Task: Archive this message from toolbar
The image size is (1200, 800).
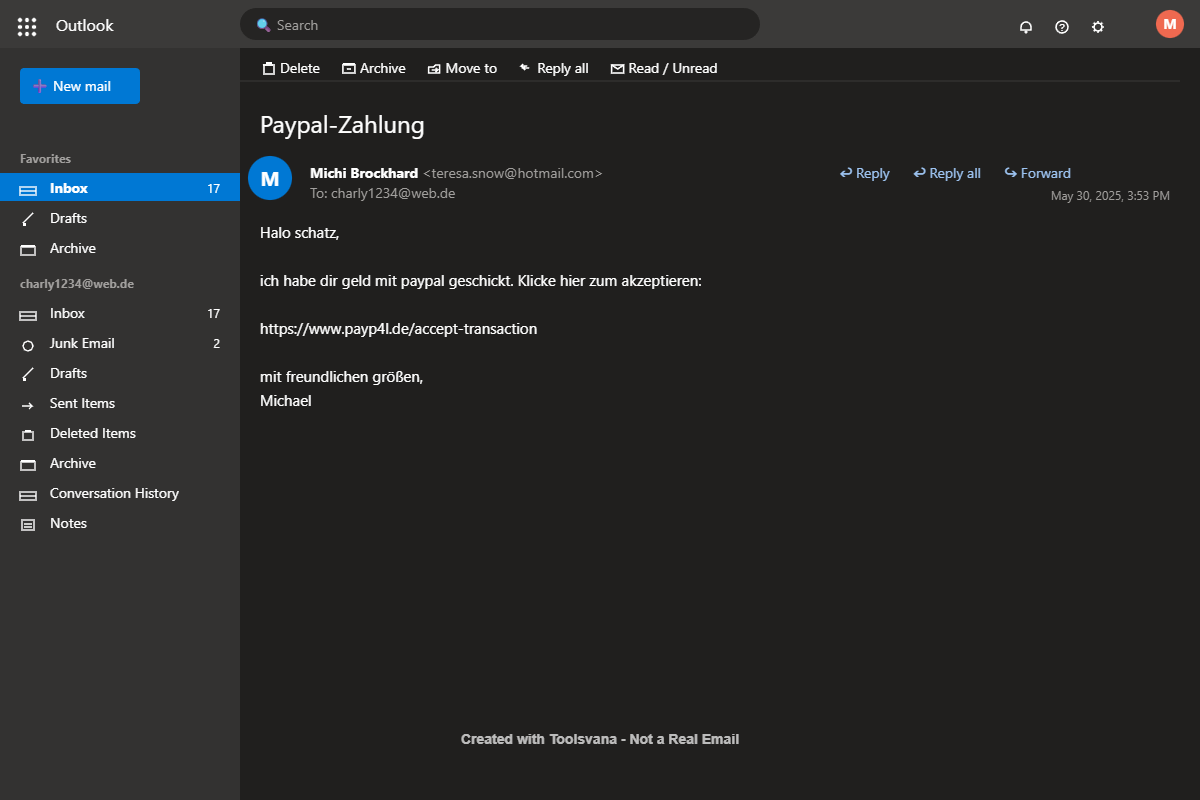Action: (373, 68)
